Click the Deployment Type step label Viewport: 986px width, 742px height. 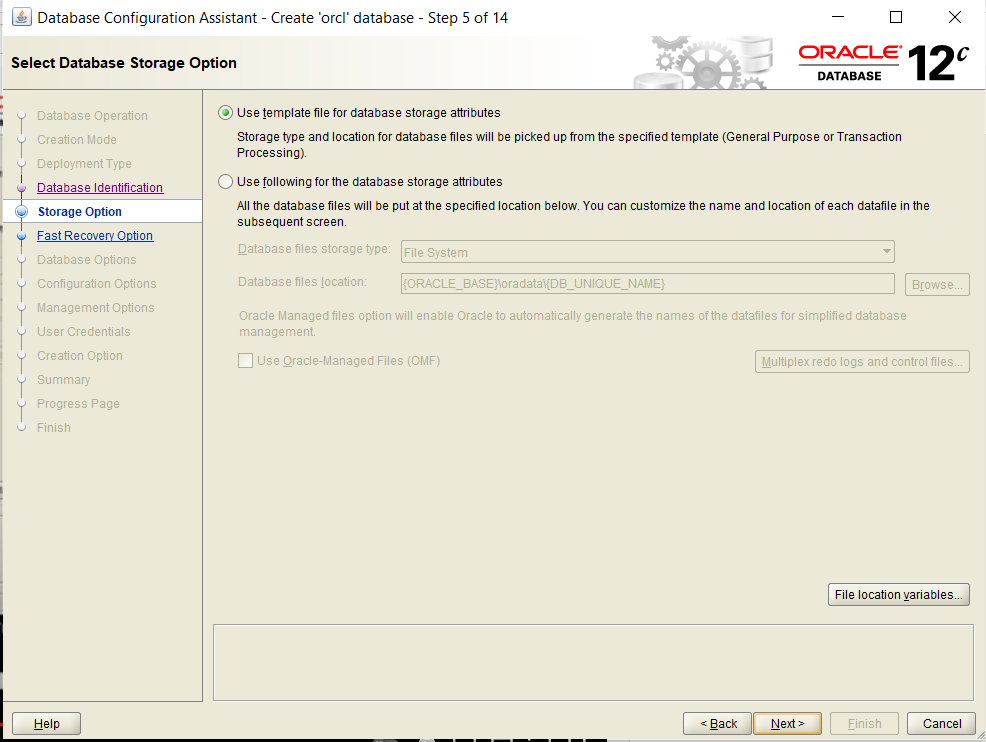pos(84,163)
